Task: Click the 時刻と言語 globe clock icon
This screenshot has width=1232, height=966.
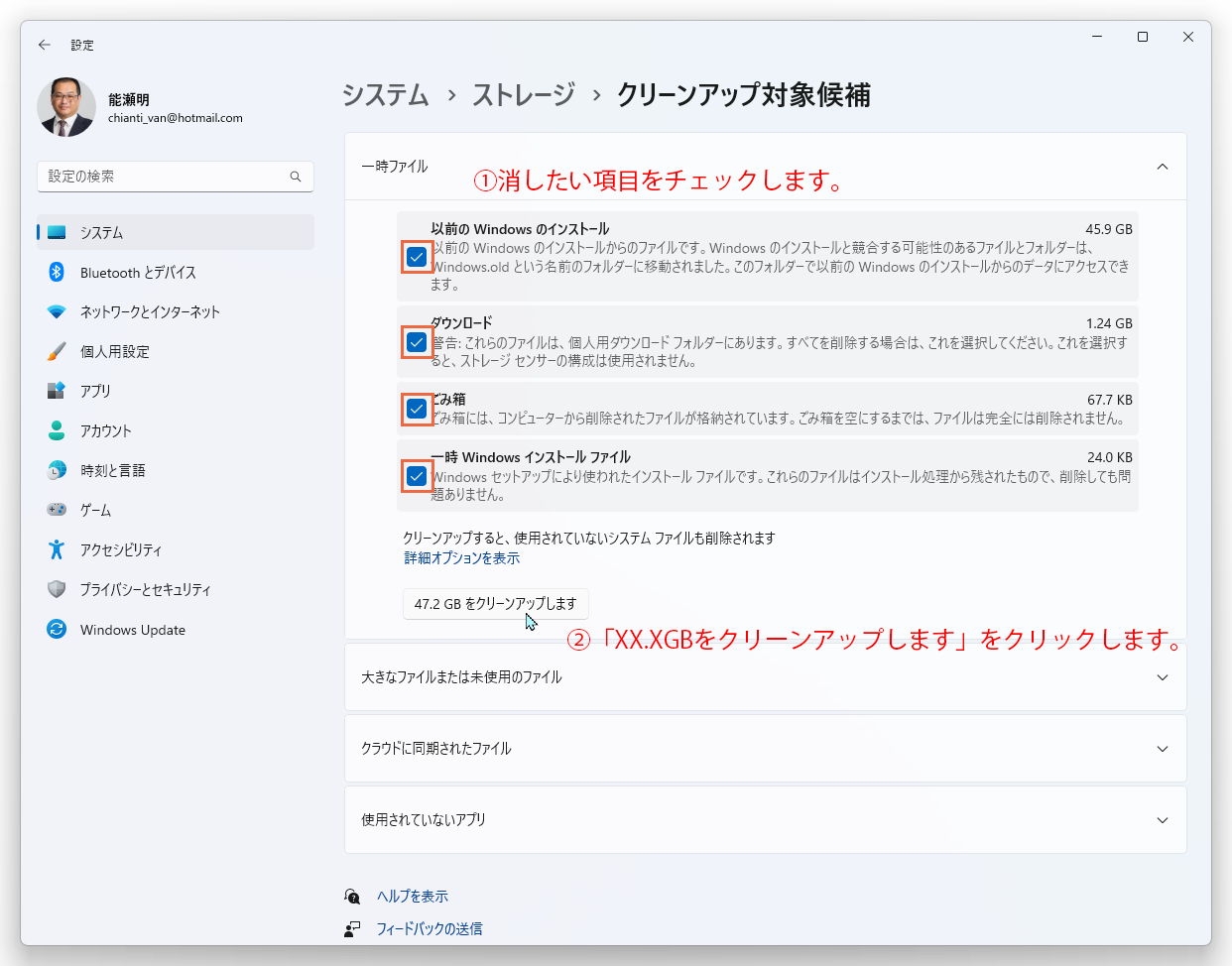Action: pyautogui.click(x=57, y=470)
